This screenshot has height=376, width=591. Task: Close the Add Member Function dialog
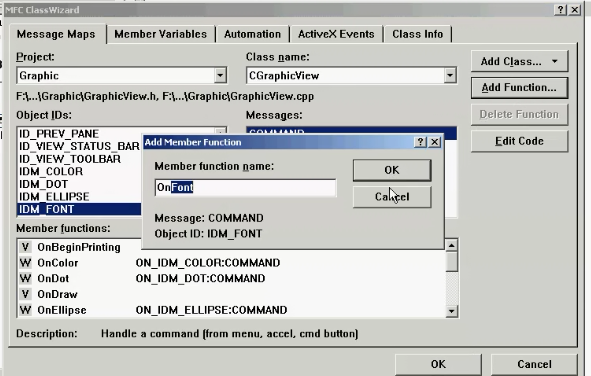coord(435,142)
